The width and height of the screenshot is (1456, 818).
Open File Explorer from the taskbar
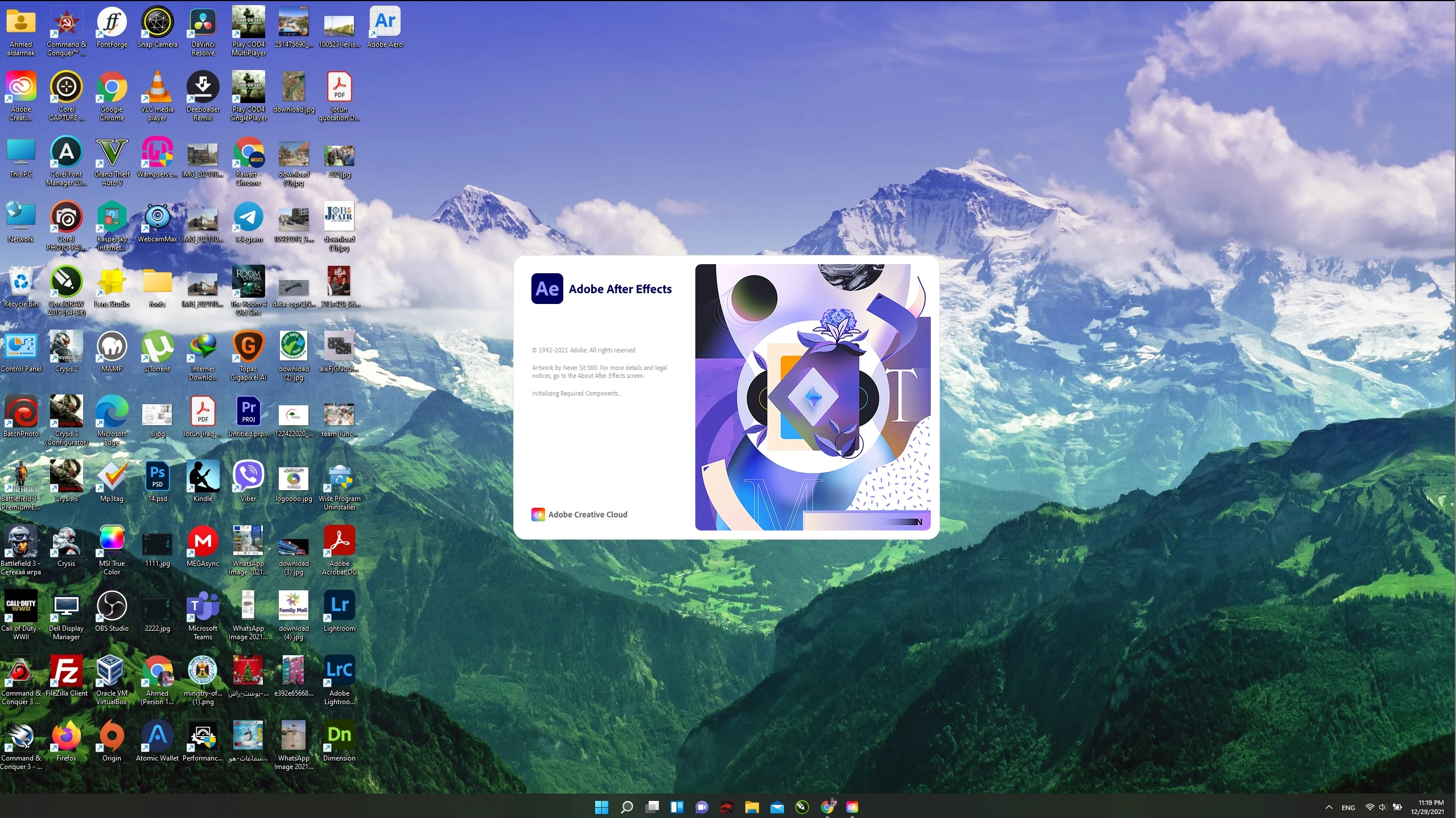click(x=752, y=807)
